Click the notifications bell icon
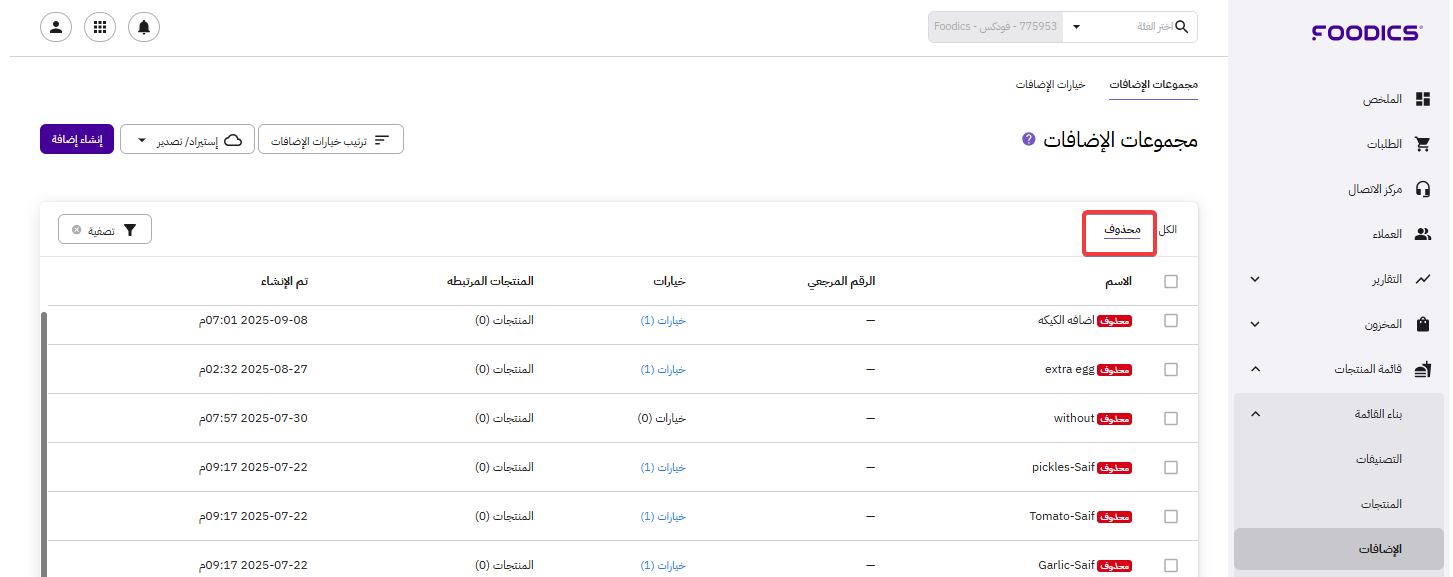Screen dimensions: 1453x577 pos(144,27)
